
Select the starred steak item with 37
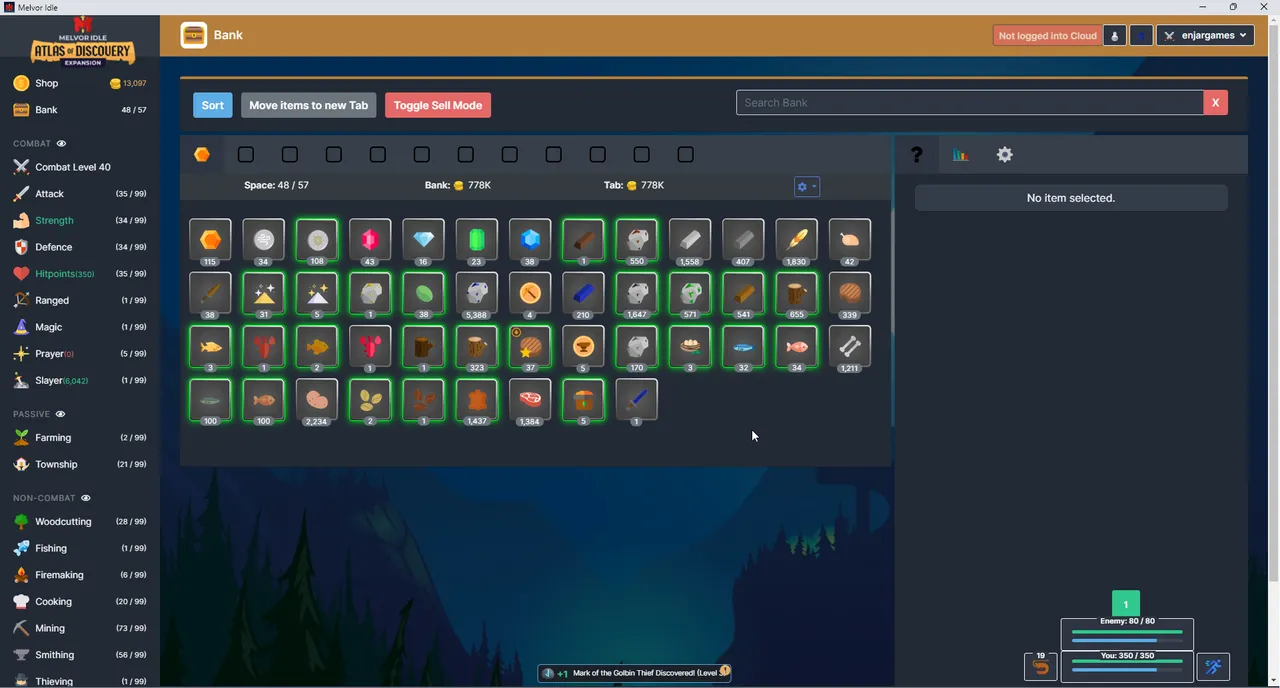click(x=530, y=347)
